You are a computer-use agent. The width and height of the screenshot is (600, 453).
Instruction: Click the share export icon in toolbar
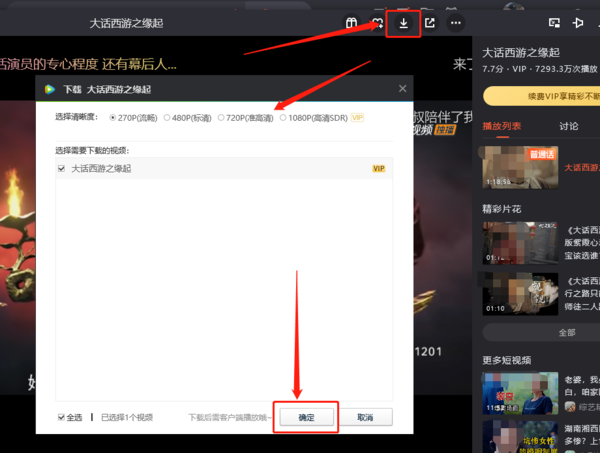coord(429,23)
